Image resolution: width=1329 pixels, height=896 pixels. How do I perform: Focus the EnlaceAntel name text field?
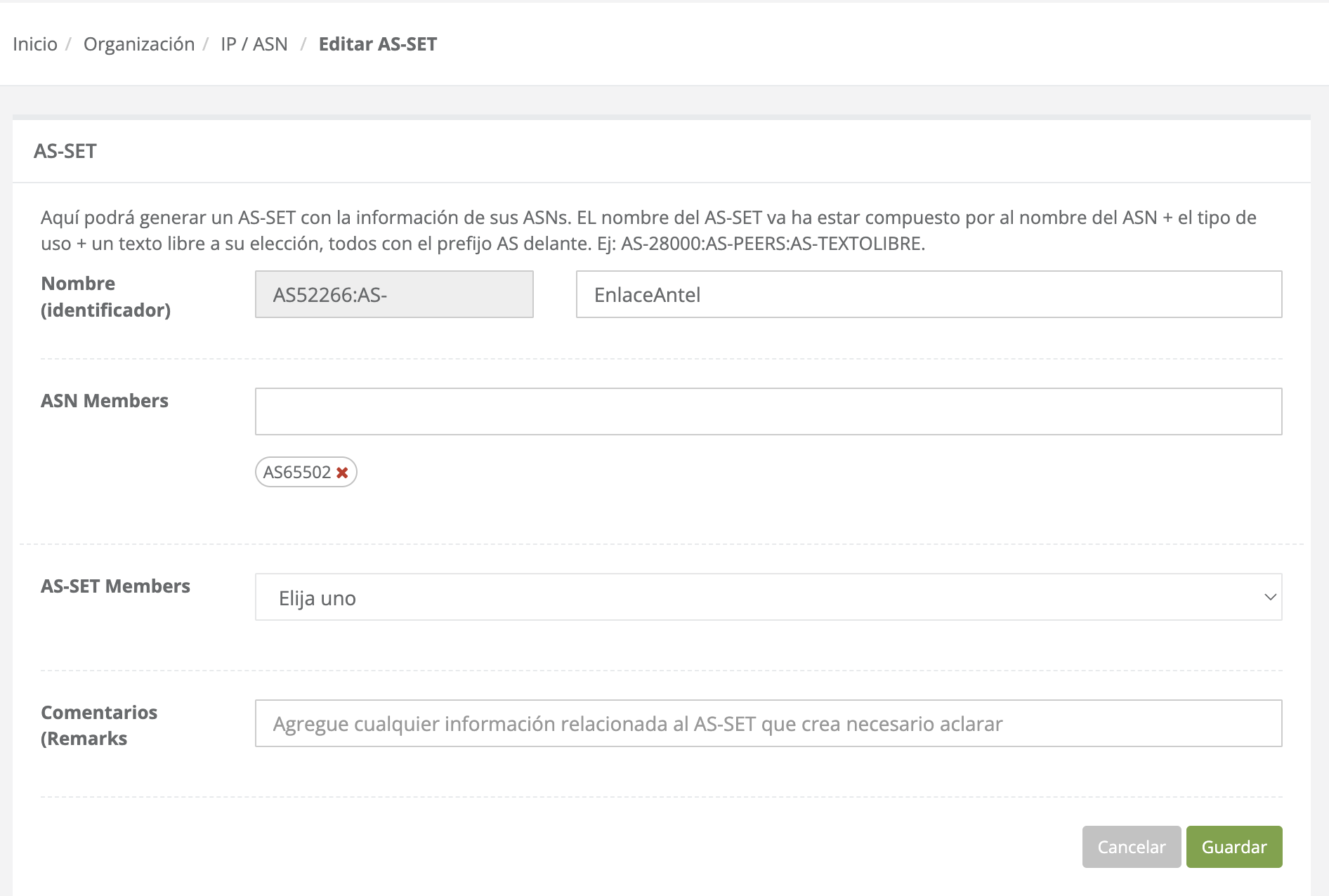pos(929,295)
